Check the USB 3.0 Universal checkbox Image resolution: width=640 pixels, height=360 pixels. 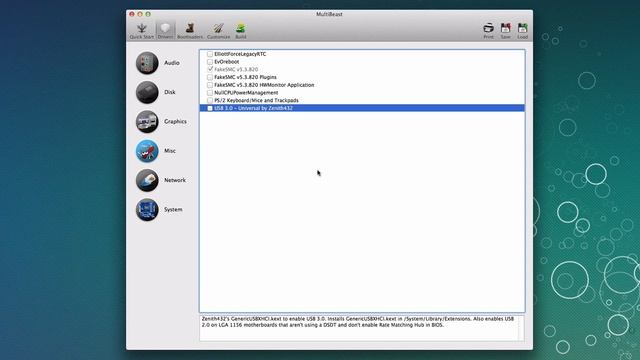210,108
